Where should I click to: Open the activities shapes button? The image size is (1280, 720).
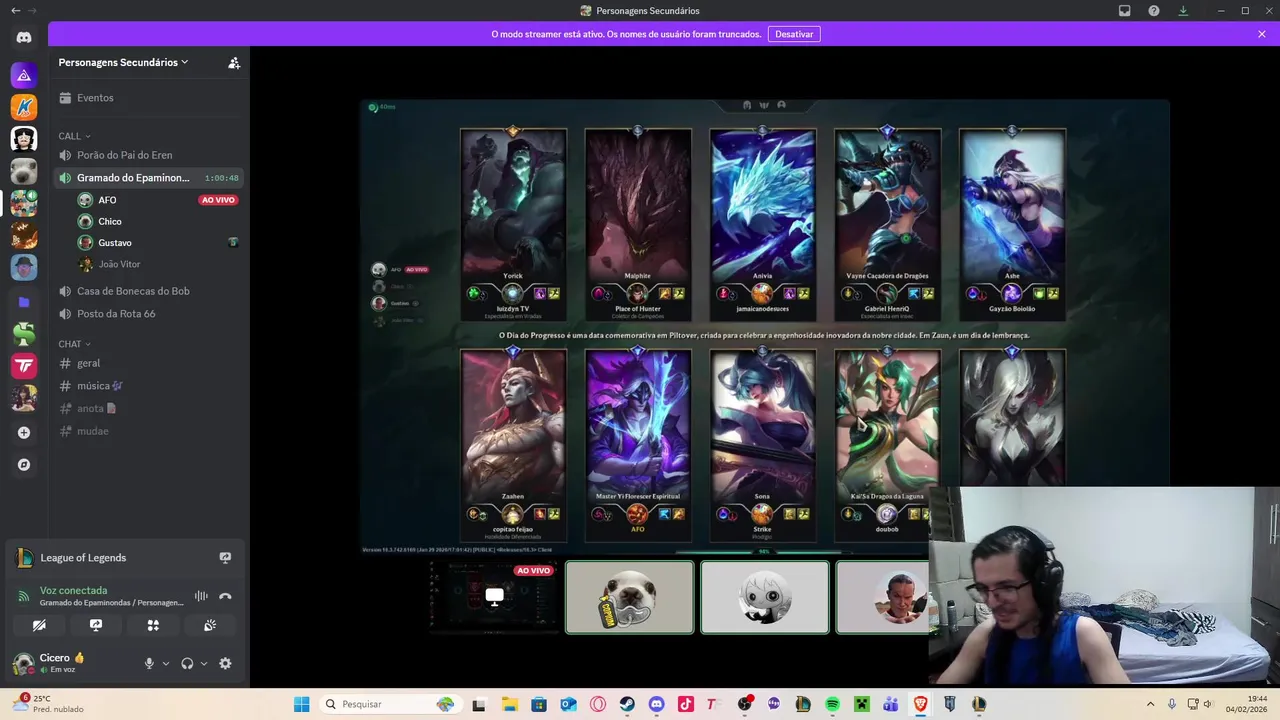tap(153, 625)
